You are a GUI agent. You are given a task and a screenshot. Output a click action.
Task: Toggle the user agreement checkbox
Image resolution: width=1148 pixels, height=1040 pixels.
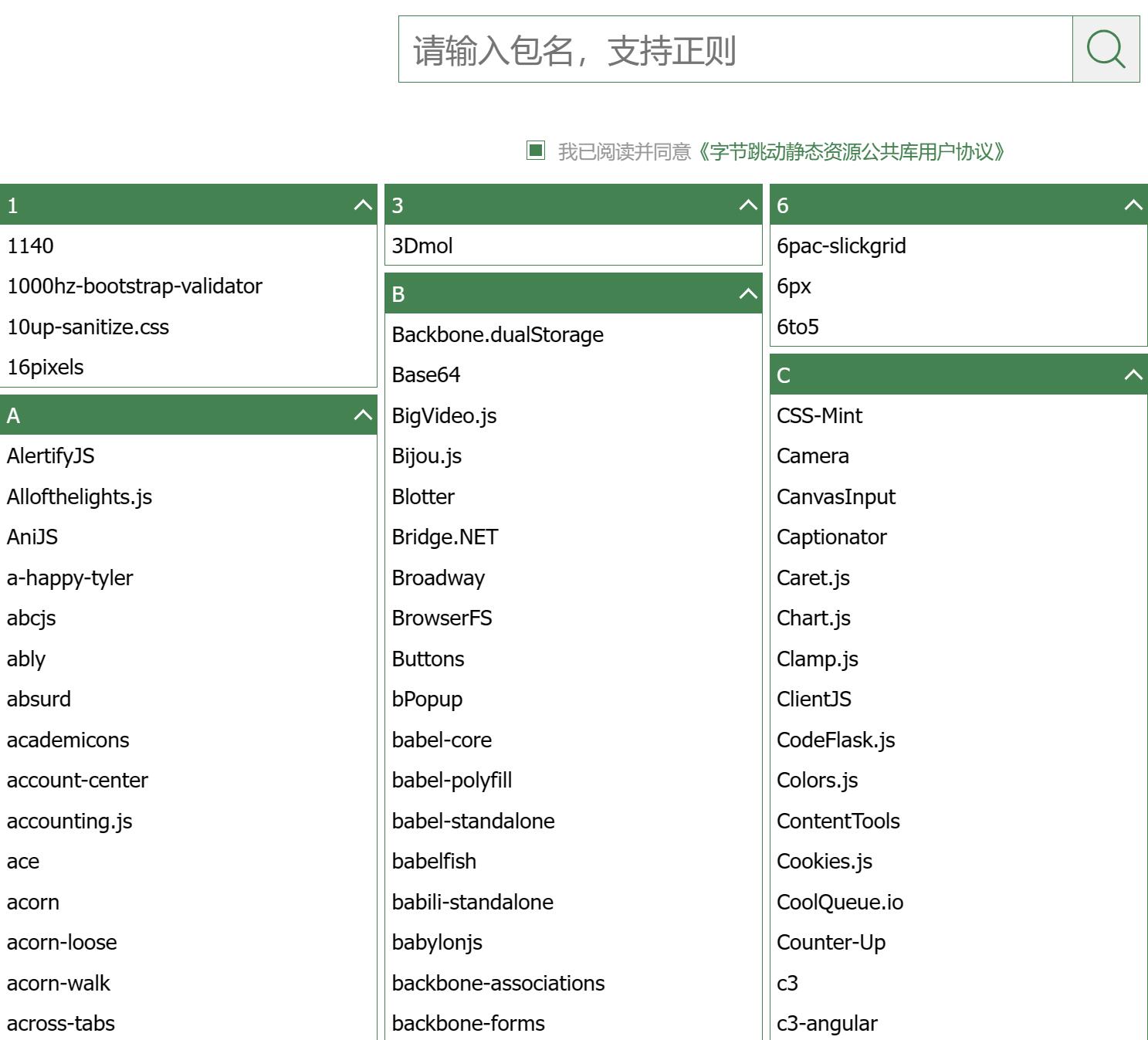(x=536, y=151)
